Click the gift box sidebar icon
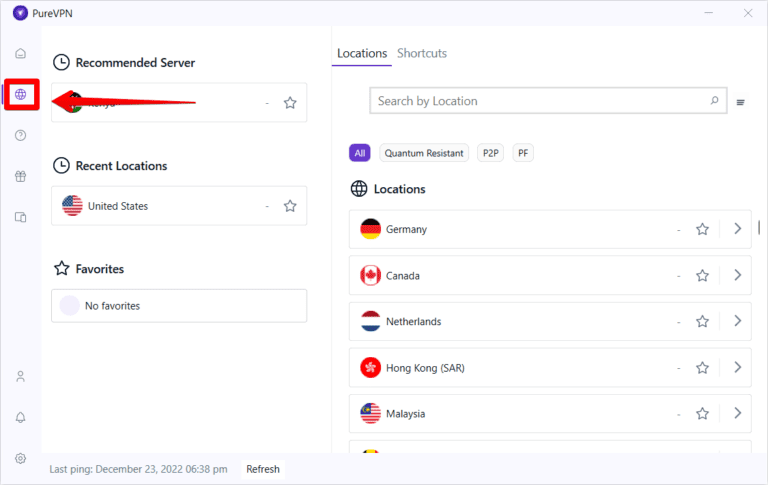The width and height of the screenshot is (768, 485). click(20, 176)
